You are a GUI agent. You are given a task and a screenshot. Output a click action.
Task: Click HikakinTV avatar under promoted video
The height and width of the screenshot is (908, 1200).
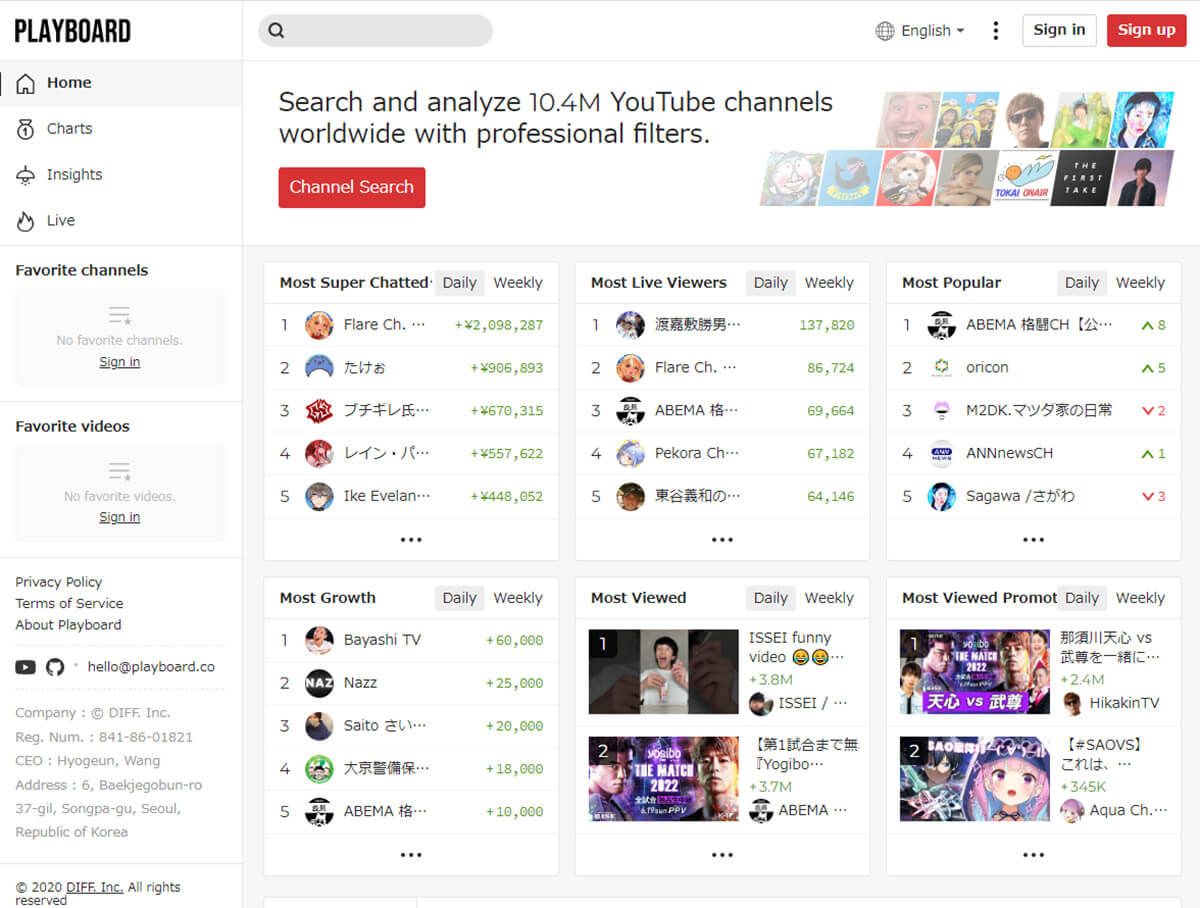[x=1072, y=703]
